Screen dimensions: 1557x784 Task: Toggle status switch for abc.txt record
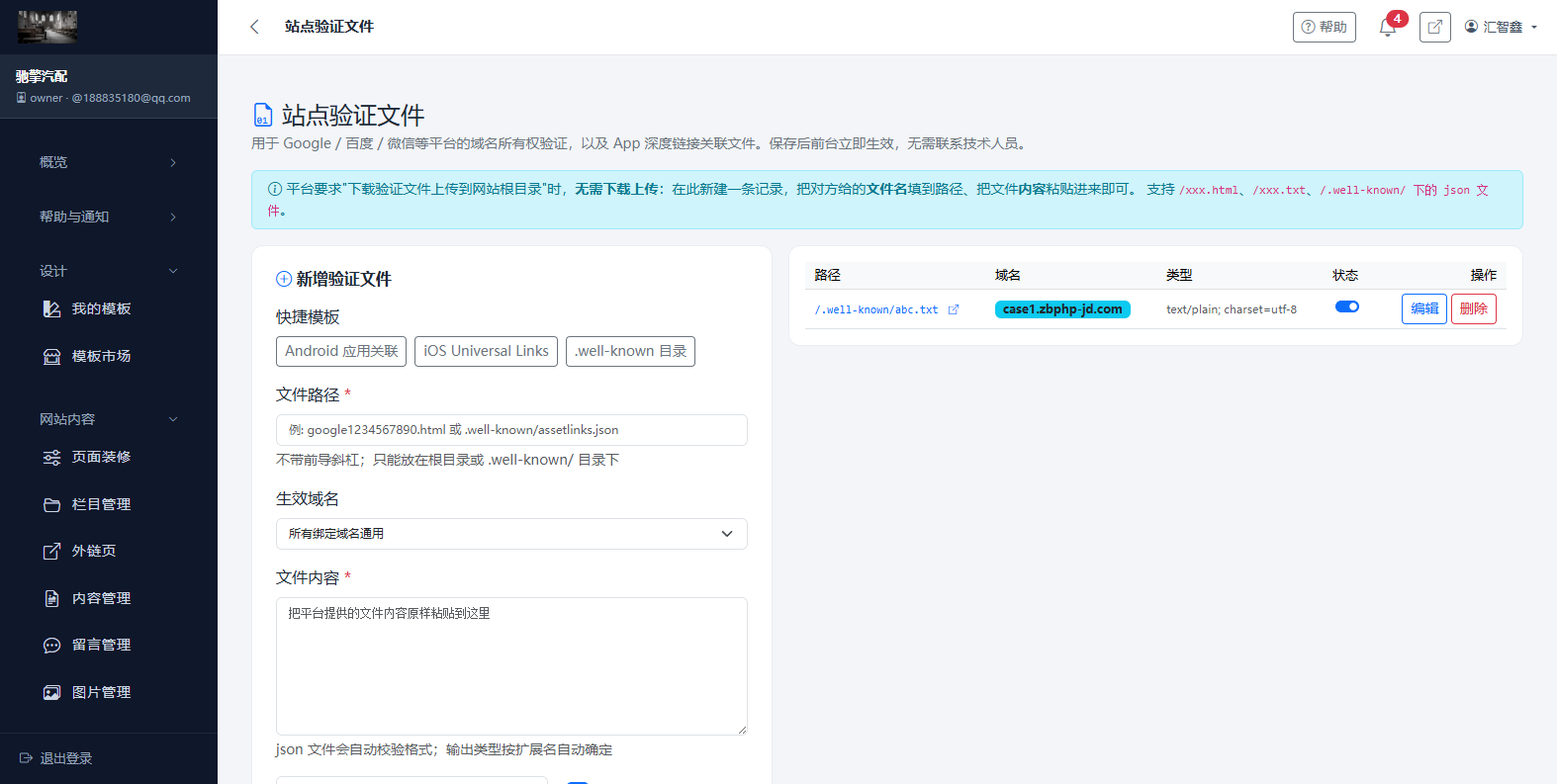click(x=1347, y=306)
